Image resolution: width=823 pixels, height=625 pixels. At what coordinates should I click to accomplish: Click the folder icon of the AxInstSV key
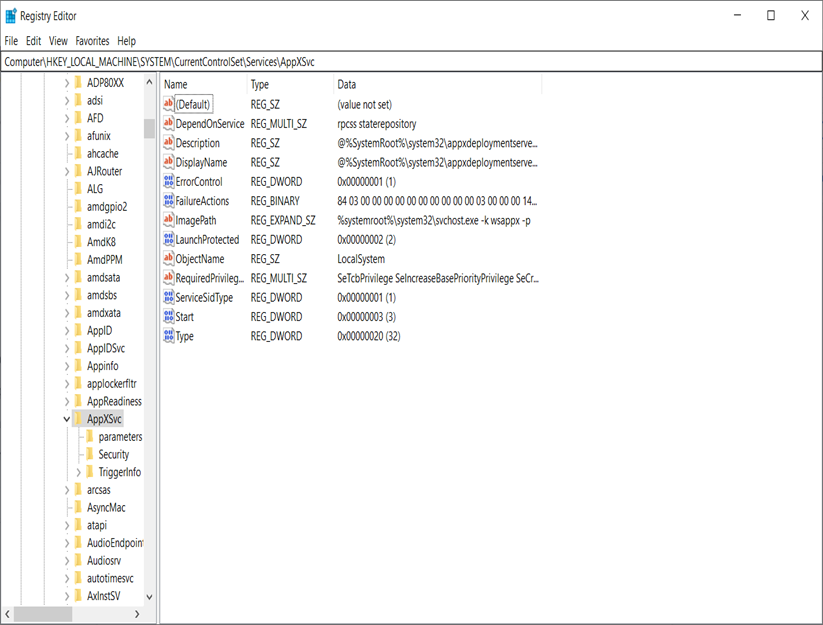point(79,596)
